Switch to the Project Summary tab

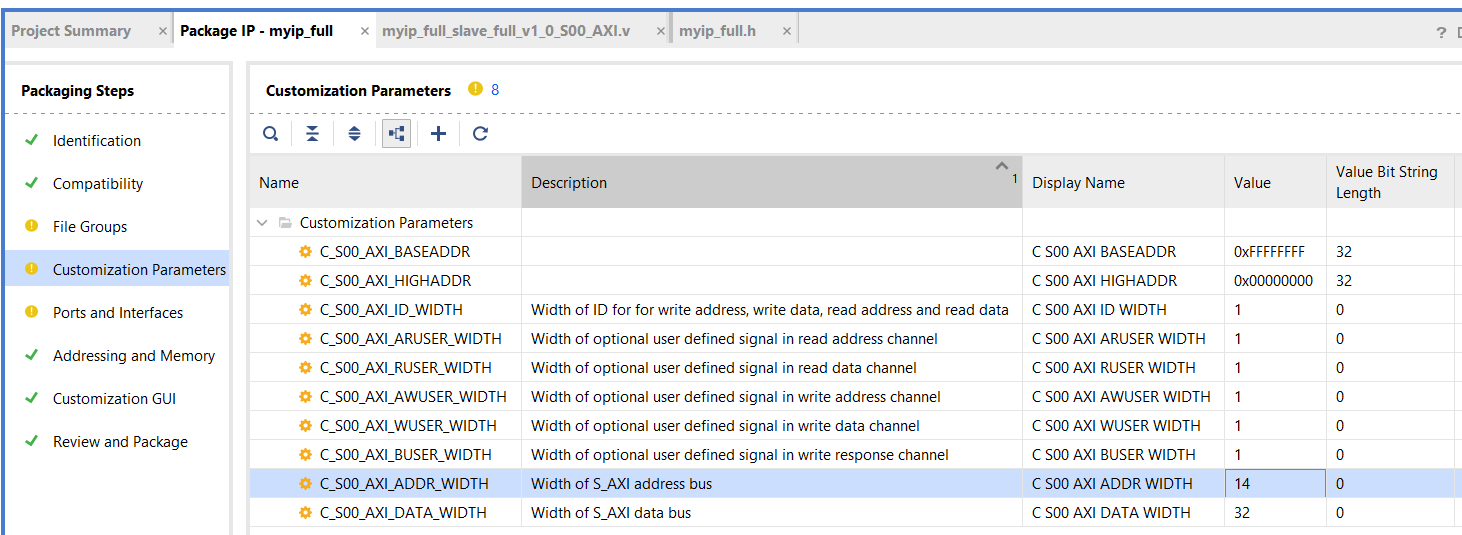pos(71,31)
